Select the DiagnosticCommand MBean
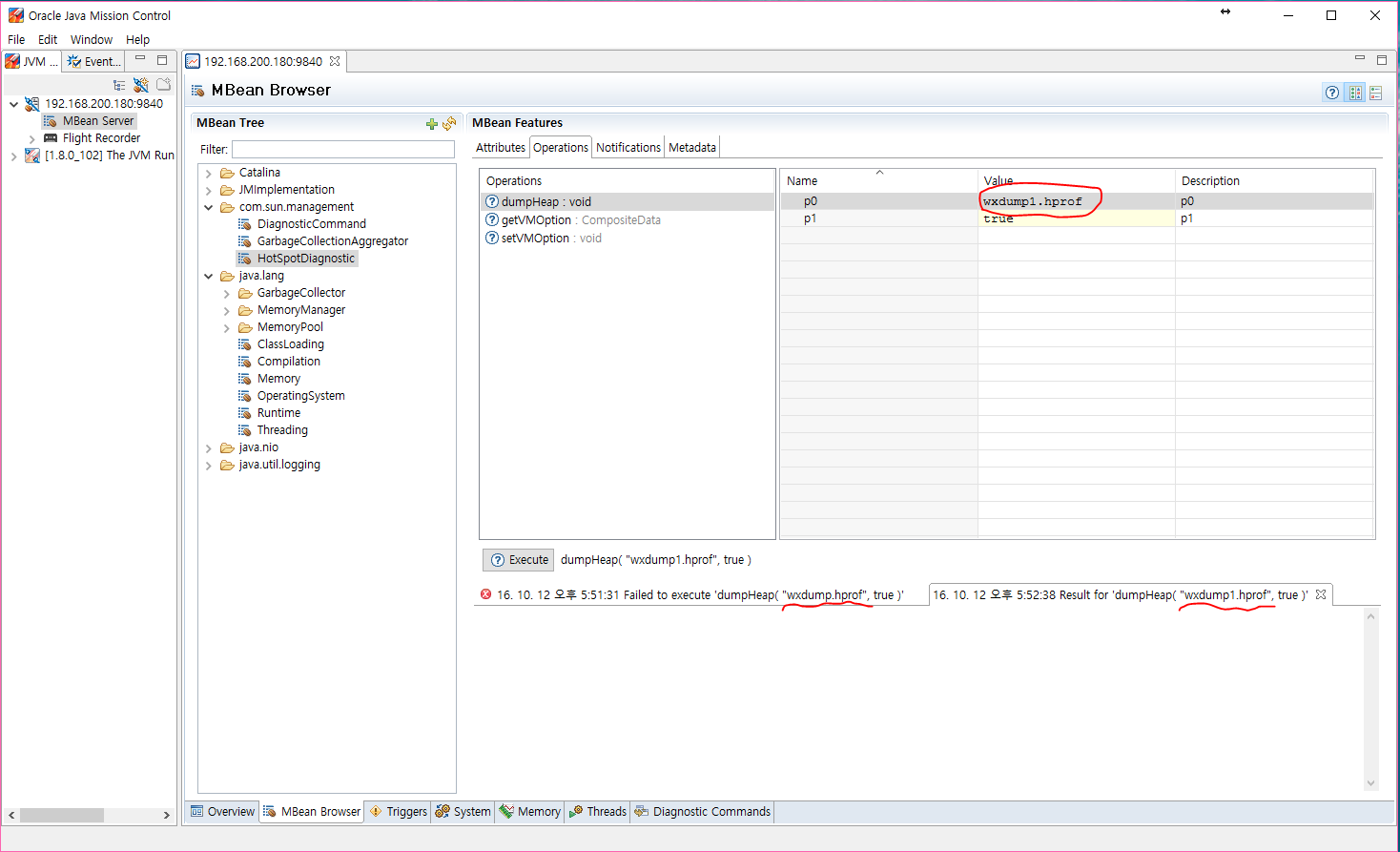1400x852 pixels. tap(311, 224)
